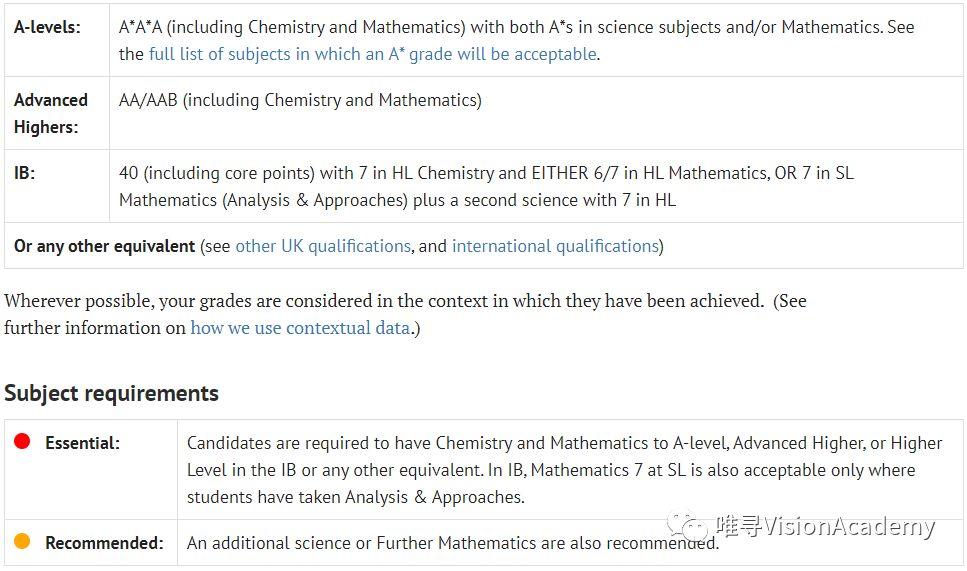Click the Subject requirements heading
Image resolution: width=967 pixels, height=571 pixels.
(x=111, y=393)
